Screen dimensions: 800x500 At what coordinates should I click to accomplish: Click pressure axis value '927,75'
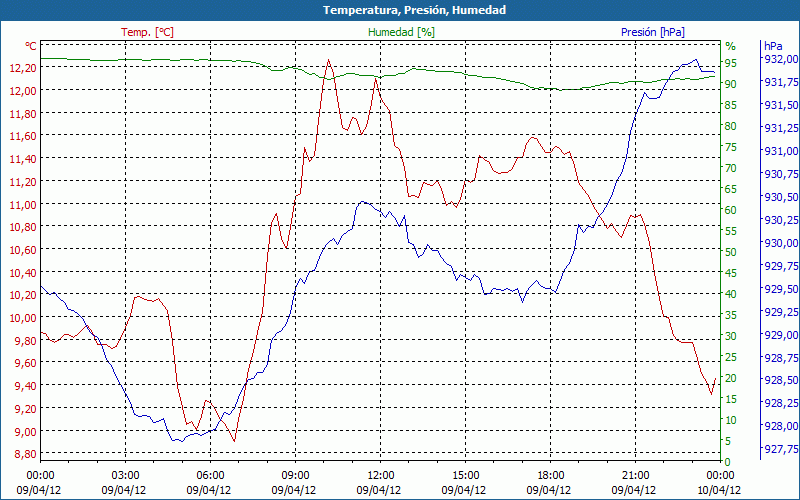click(x=779, y=448)
